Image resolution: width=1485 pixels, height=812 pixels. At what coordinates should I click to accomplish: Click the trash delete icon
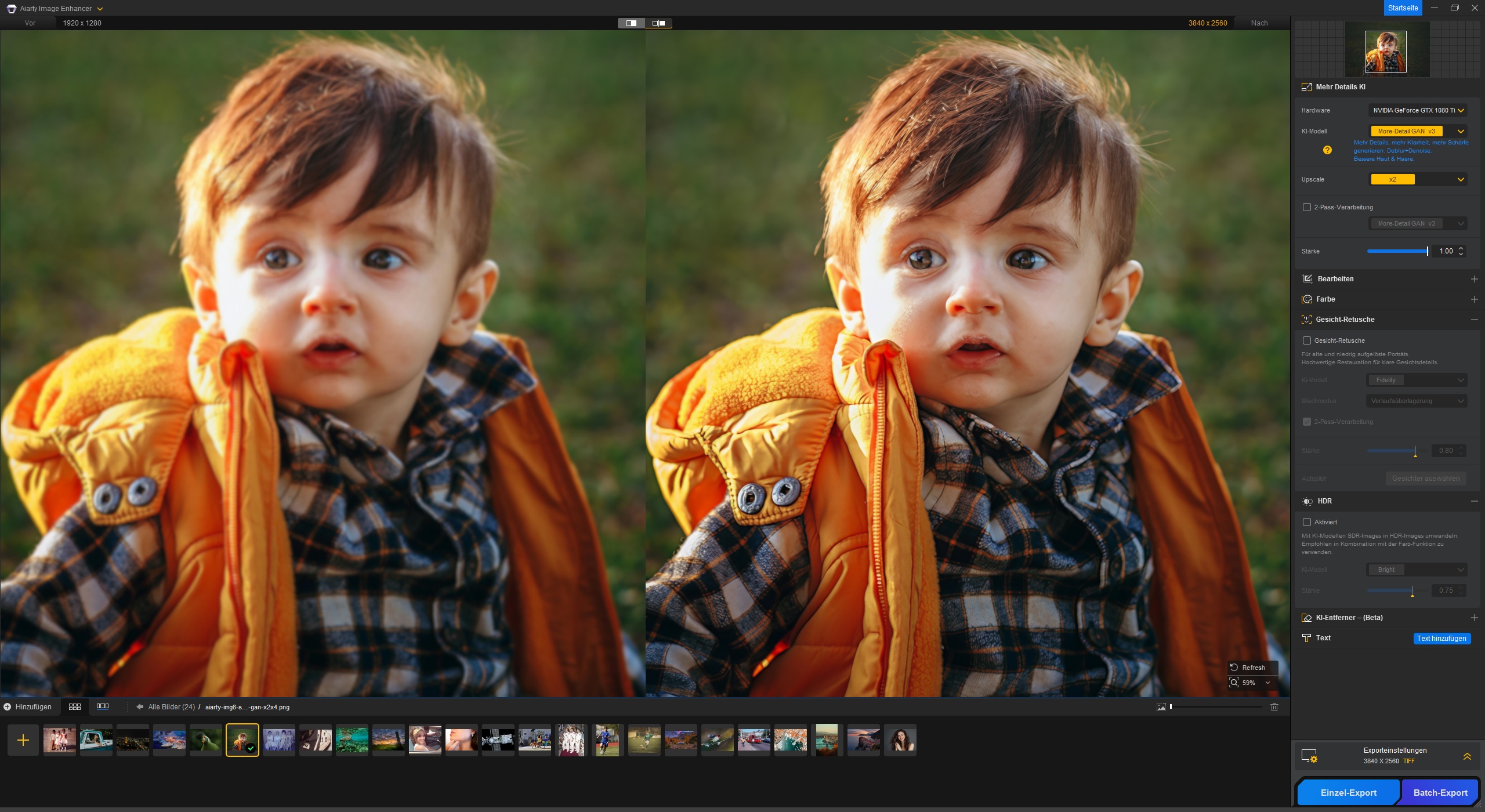click(x=1274, y=707)
